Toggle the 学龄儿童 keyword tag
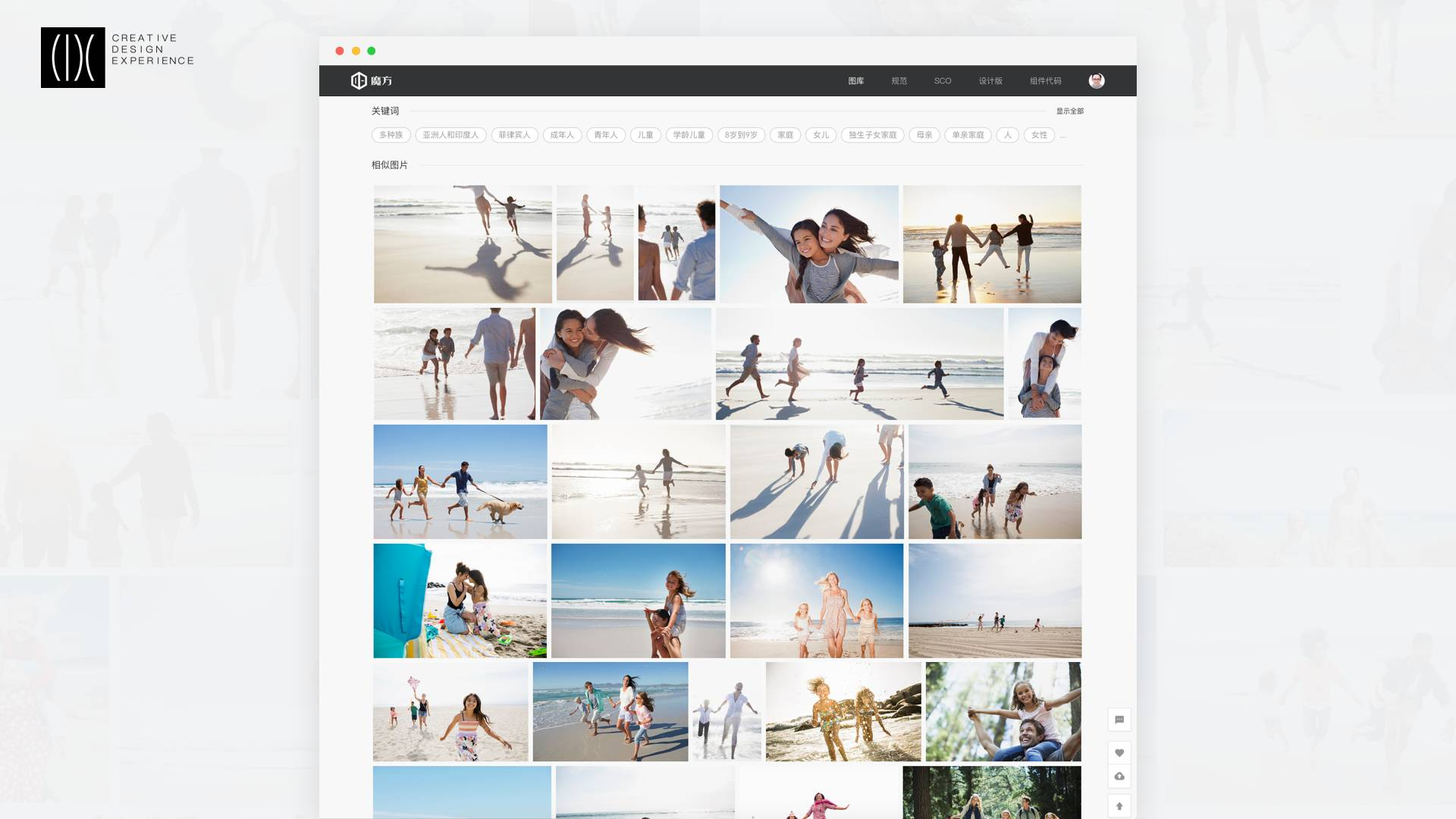Screen dimensions: 1456x819 point(689,135)
